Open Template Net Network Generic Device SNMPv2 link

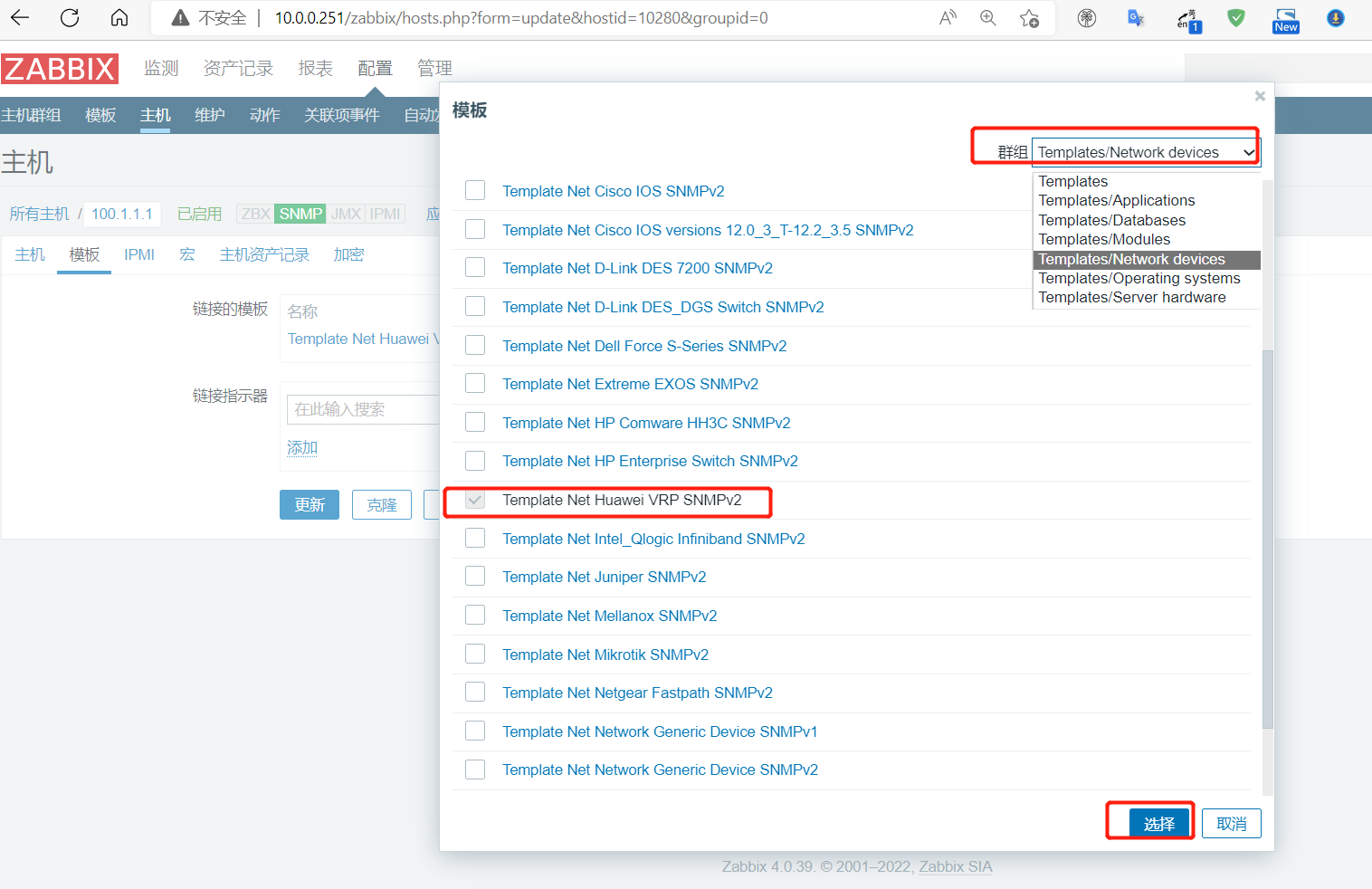click(x=660, y=770)
